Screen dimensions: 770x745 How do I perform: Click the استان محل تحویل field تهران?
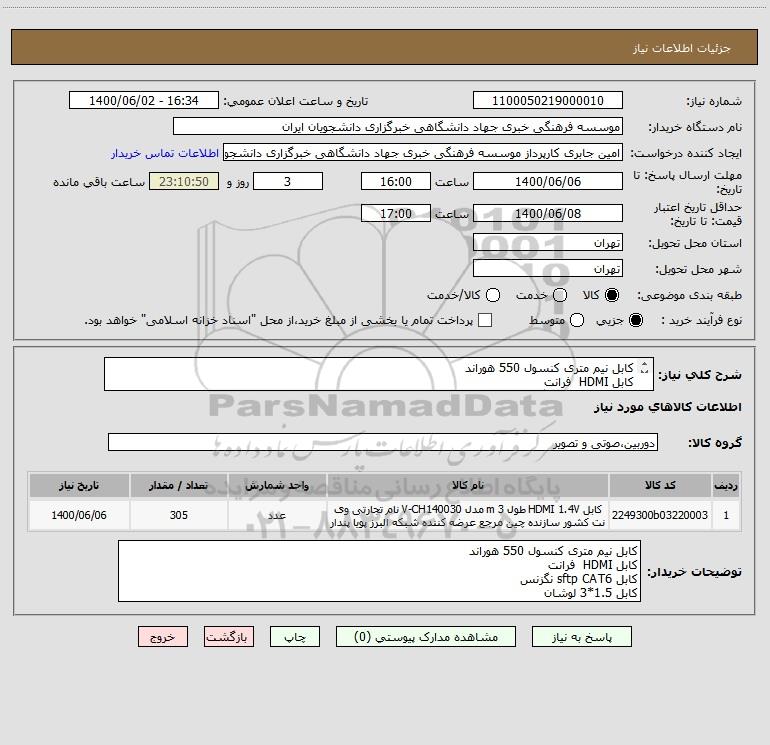pyautogui.click(x=548, y=243)
